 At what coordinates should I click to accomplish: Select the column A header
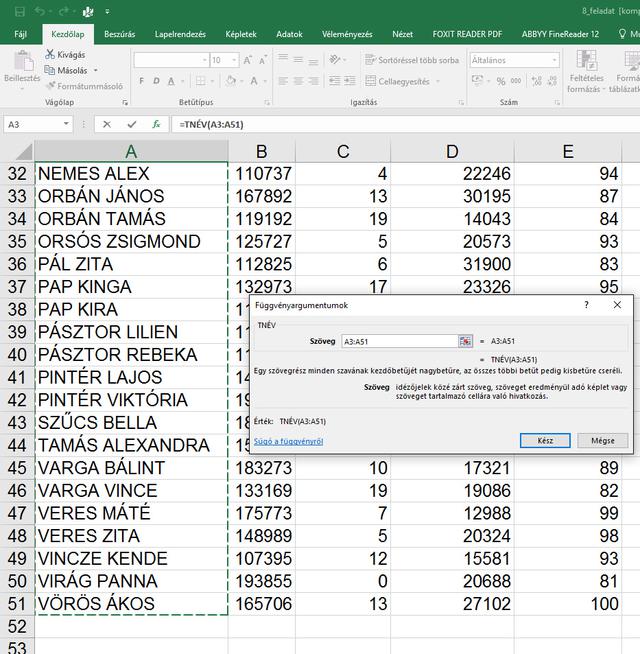click(131, 151)
